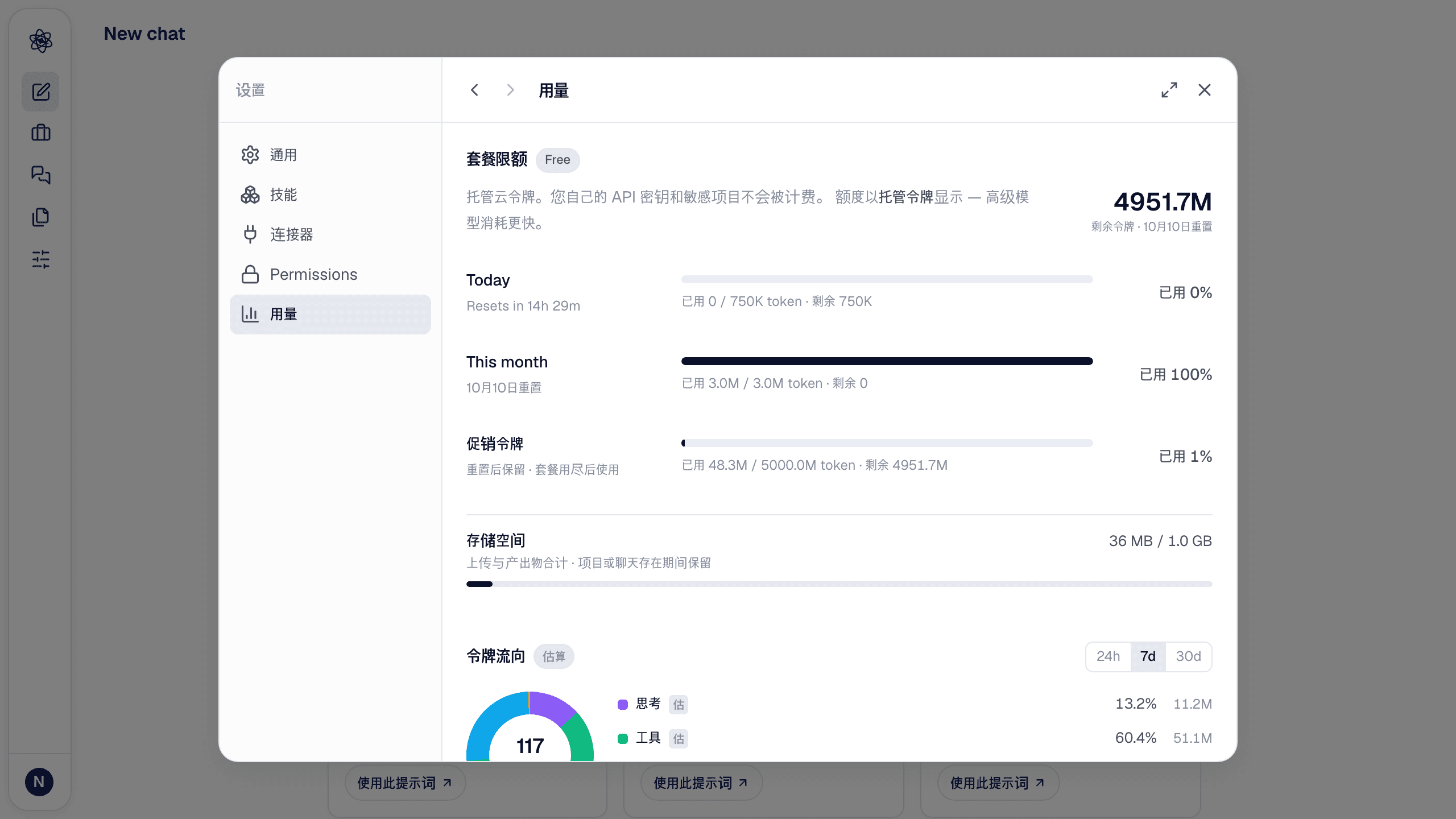Click the Free plan badge
The height and width of the screenshot is (819, 1456).
coord(557,160)
